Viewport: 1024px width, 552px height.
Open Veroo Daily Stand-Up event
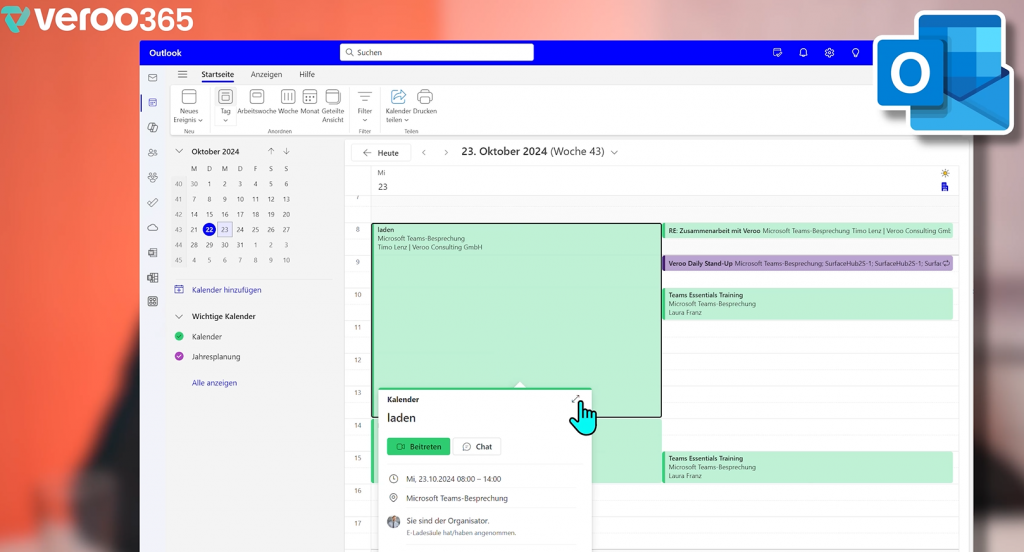808,263
